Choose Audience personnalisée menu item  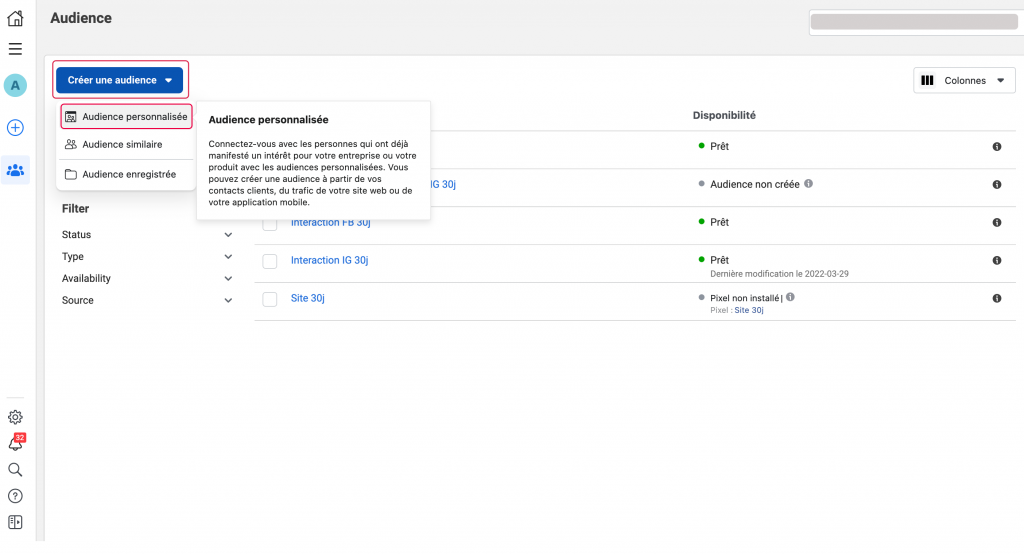pos(126,116)
